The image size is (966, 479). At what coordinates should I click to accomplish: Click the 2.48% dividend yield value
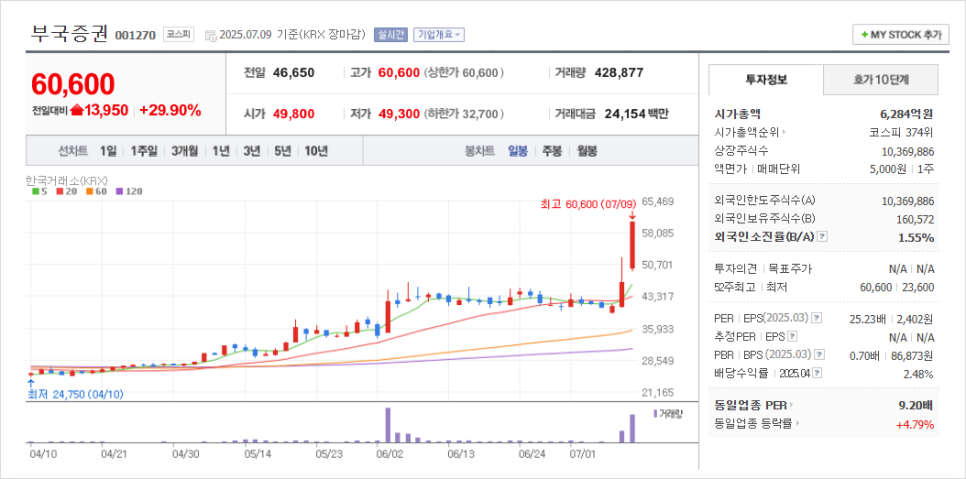click(x=918, y=374)
